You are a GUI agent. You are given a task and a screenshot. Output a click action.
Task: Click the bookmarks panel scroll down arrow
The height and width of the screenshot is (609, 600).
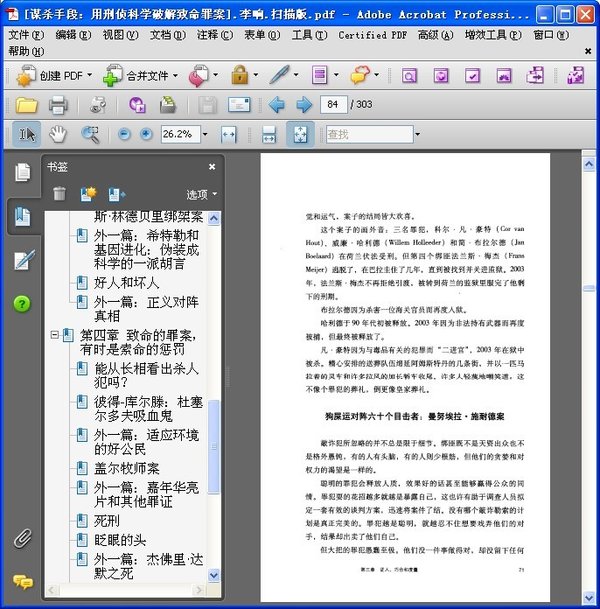214,575
